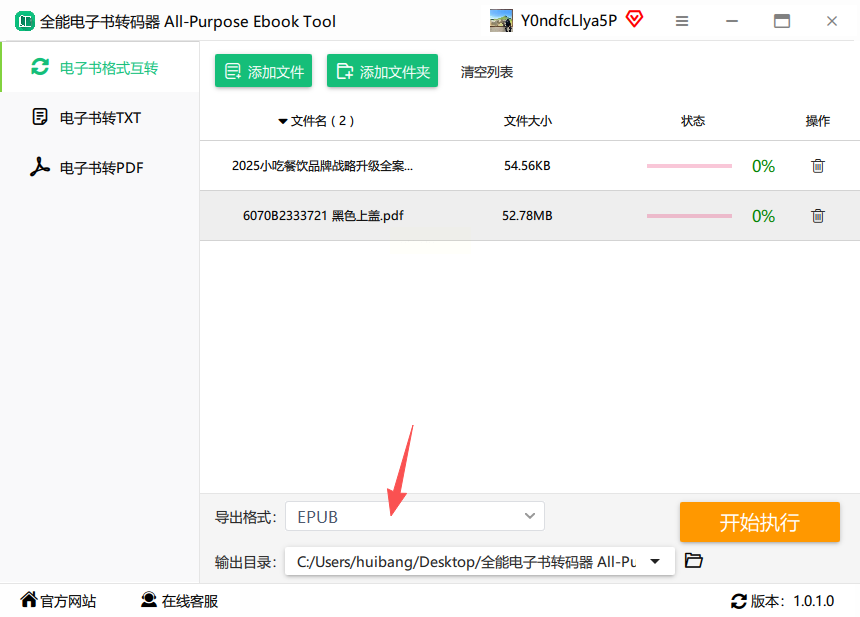Click the 版本: 1.0.1.0 version text
The height and width of the screenshot is (617, 860).
point(792,601)
